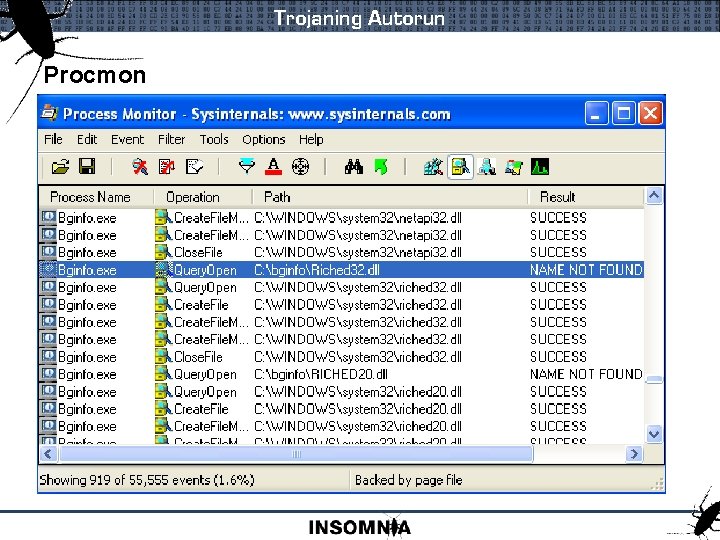Click the Jump To green arrow icon
This screenshot has height=540, width=720.
381,167
